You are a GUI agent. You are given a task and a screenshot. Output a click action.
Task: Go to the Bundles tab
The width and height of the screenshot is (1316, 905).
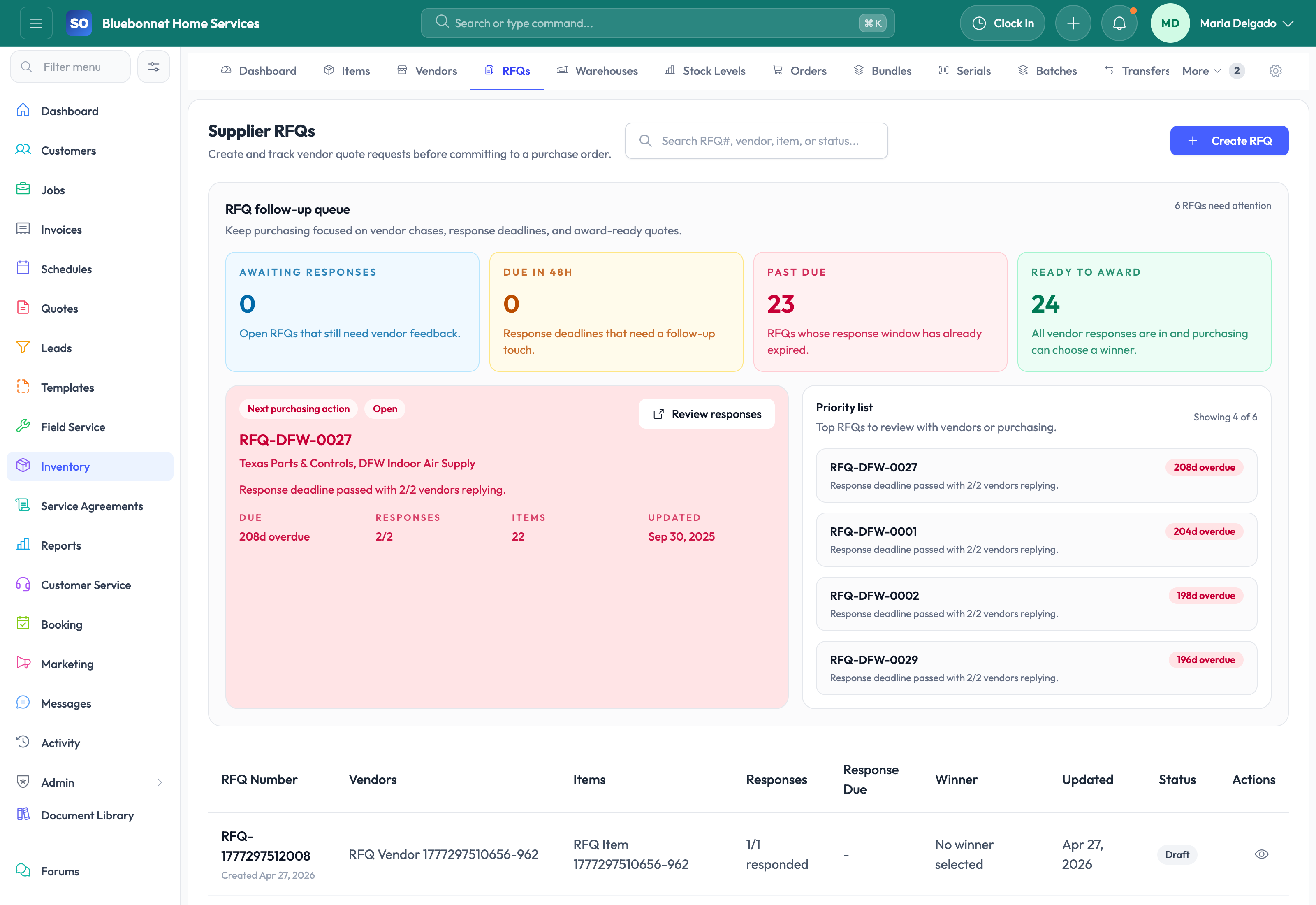(x=883, y=71)
